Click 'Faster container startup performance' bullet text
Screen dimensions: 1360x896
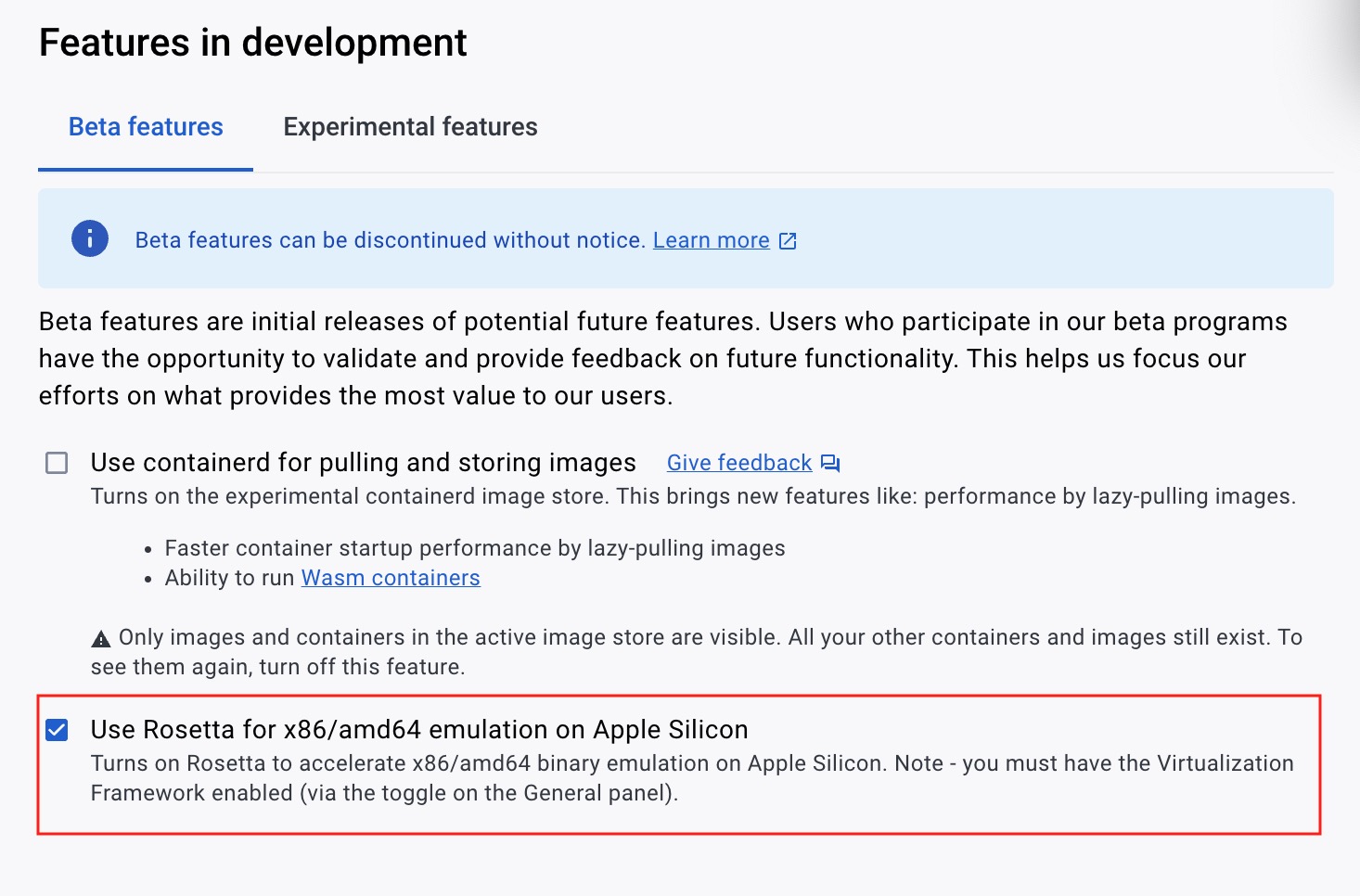[475, 548]
